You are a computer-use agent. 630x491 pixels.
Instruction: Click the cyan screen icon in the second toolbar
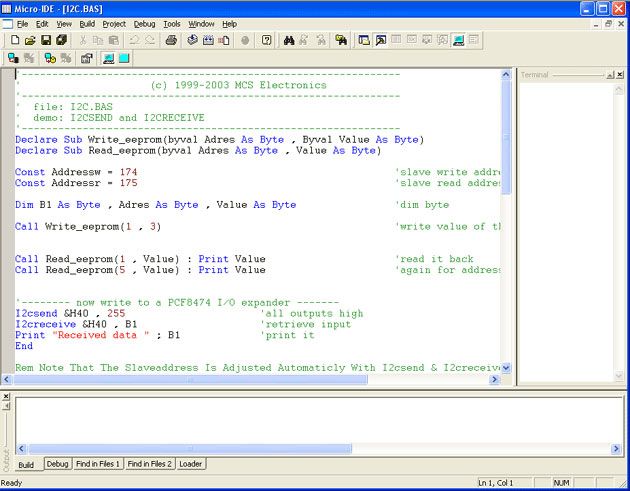click(x=124, y=58)
